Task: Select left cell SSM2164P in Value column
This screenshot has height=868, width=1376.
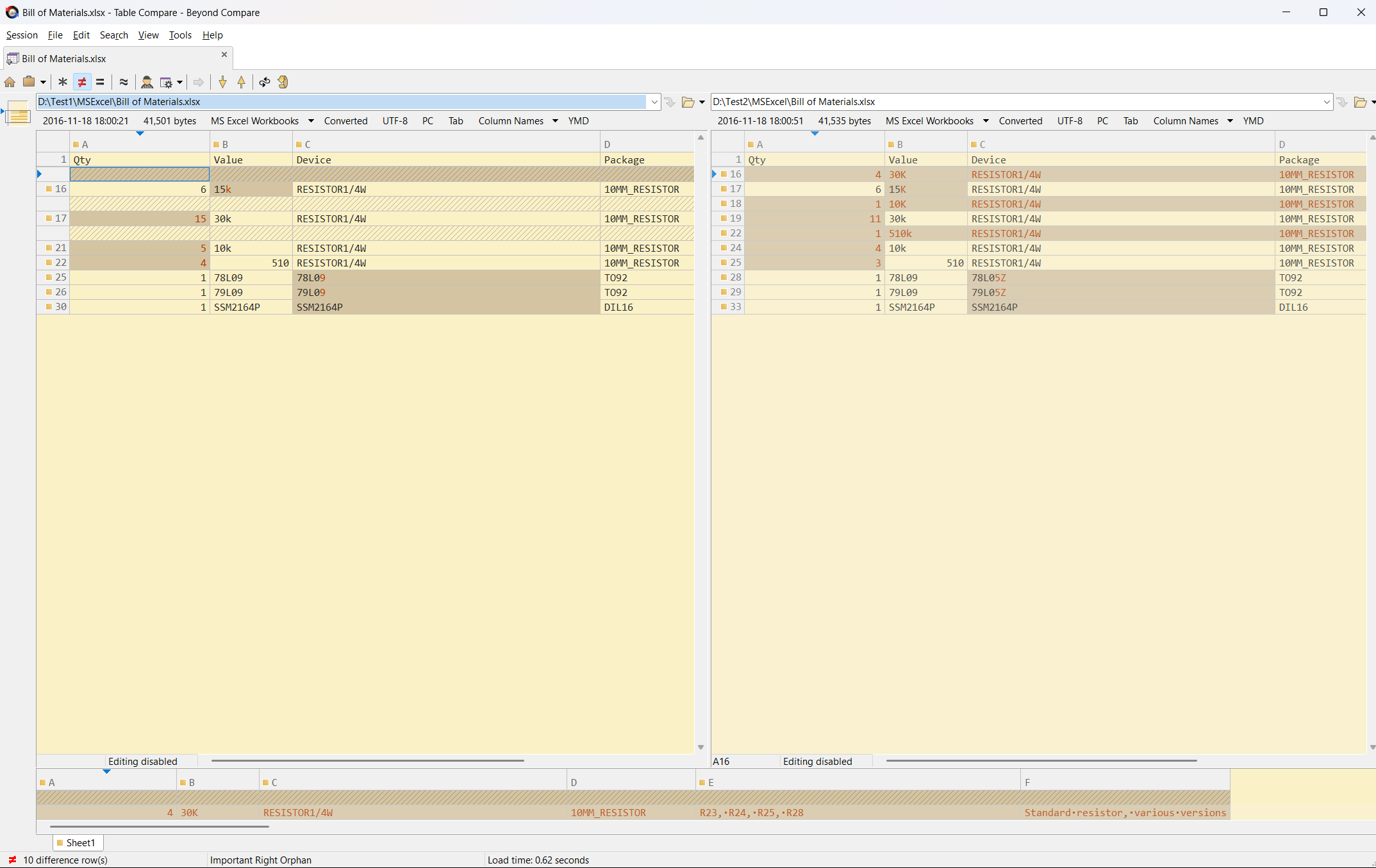Action: pos(251,307)
